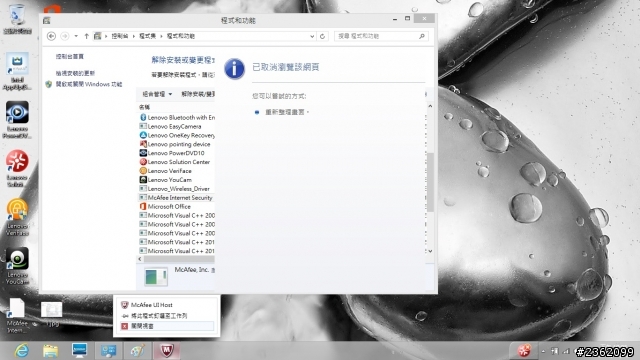This screenshot has height=360, width=640.
Task: Open the 組合管理 dropdown menu
Action: tap(157, 94)
